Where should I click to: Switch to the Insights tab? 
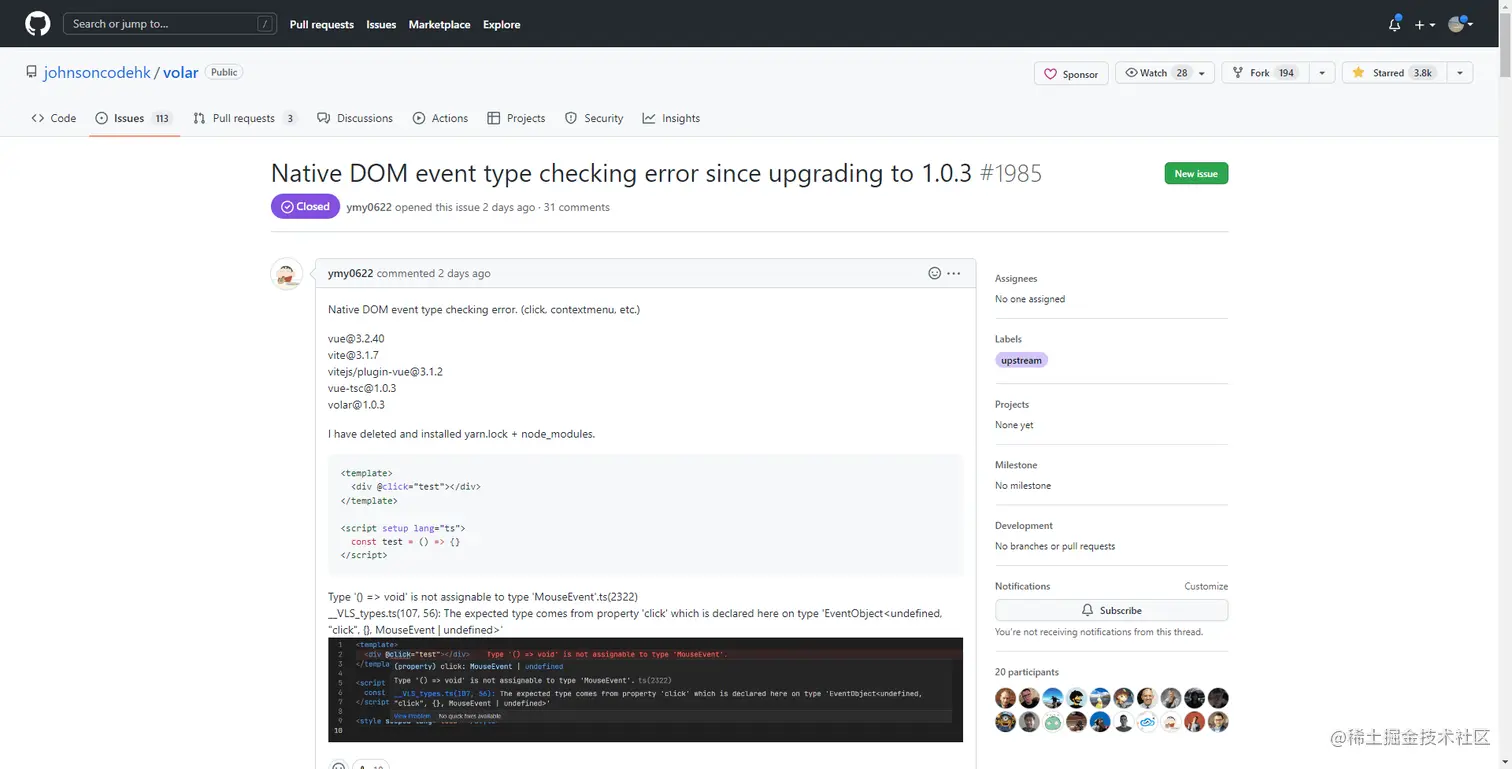[671, 118]
